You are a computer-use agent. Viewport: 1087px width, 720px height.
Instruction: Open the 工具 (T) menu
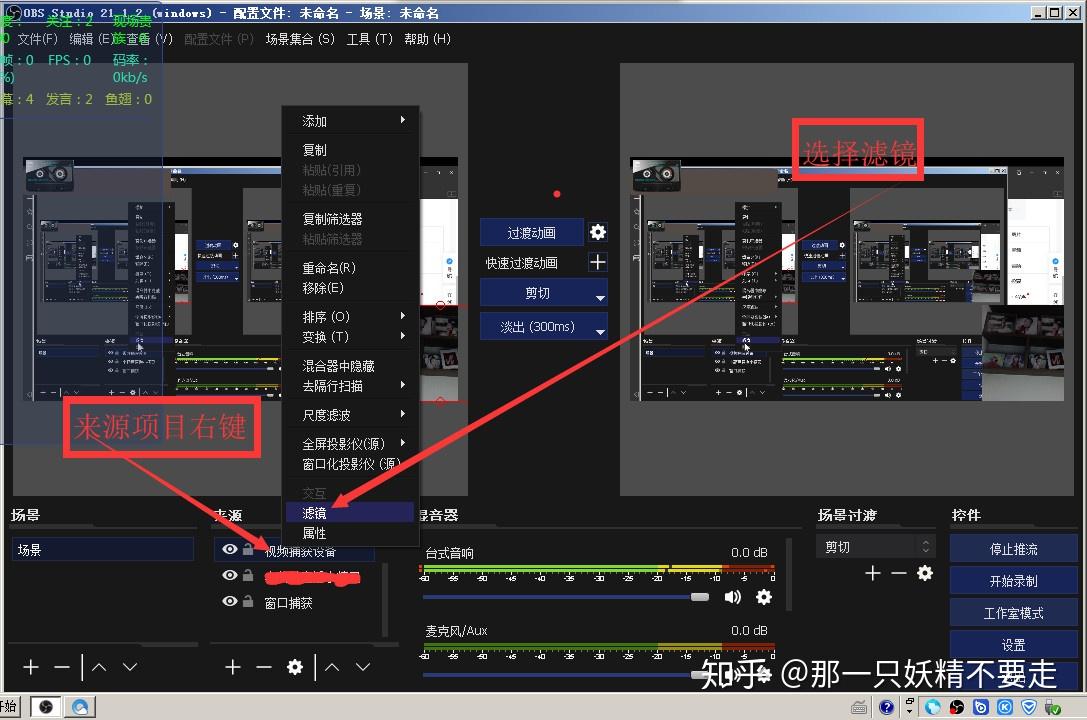pos(369,39)
